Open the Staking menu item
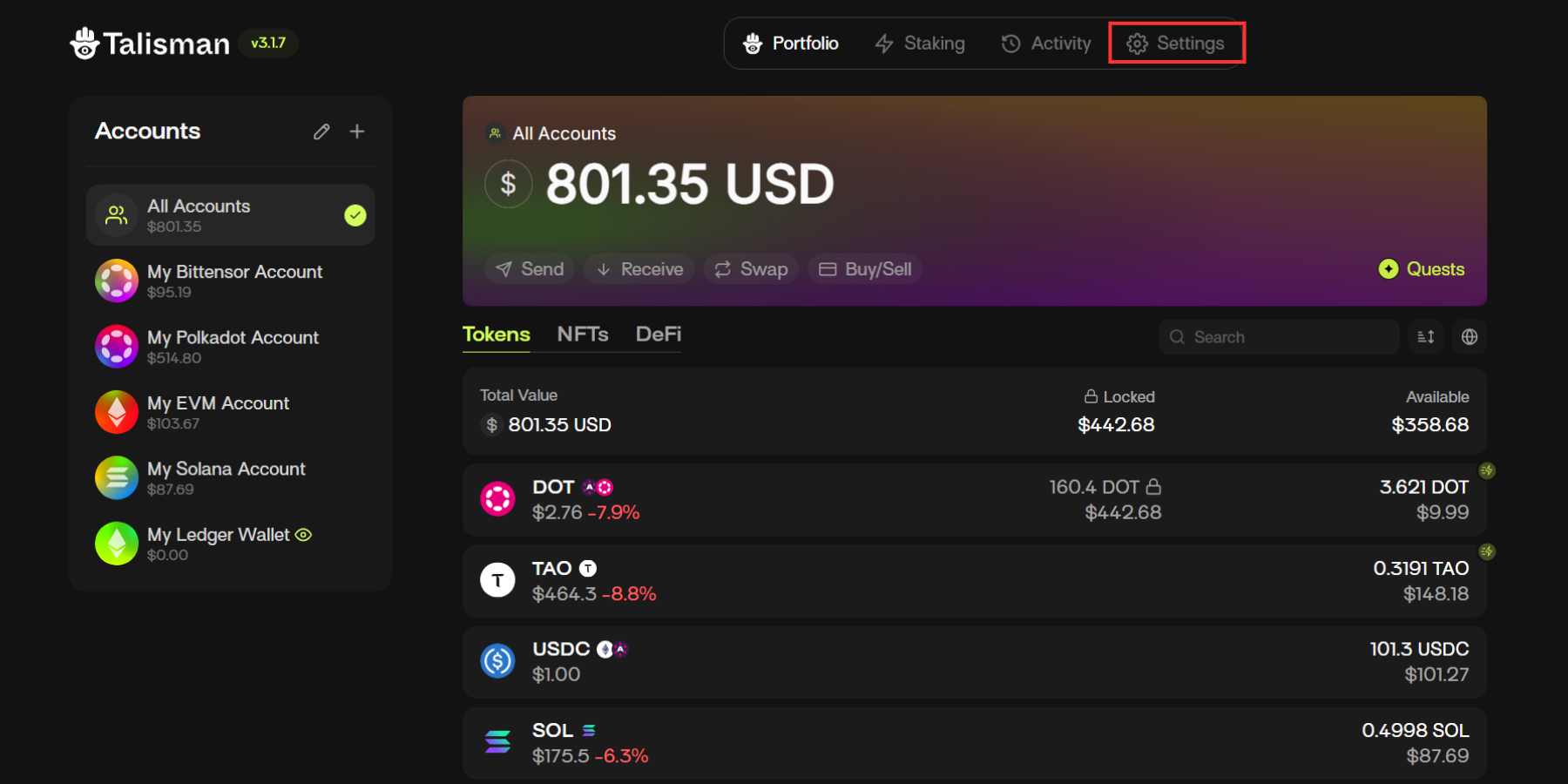 [x=920, y=44]
